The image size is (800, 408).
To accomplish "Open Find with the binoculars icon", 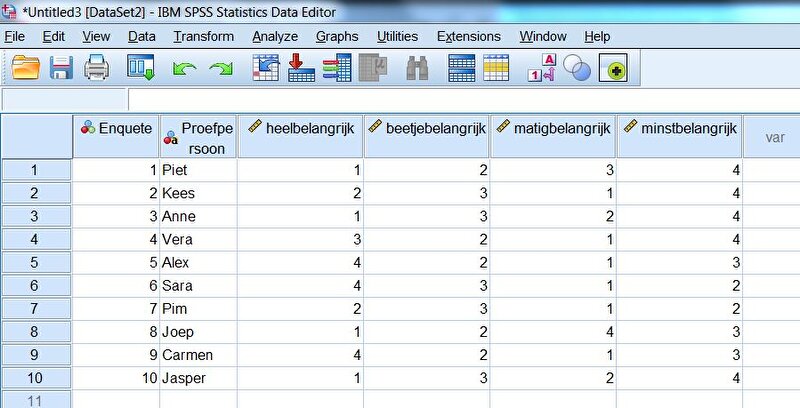I will point(417,68).
